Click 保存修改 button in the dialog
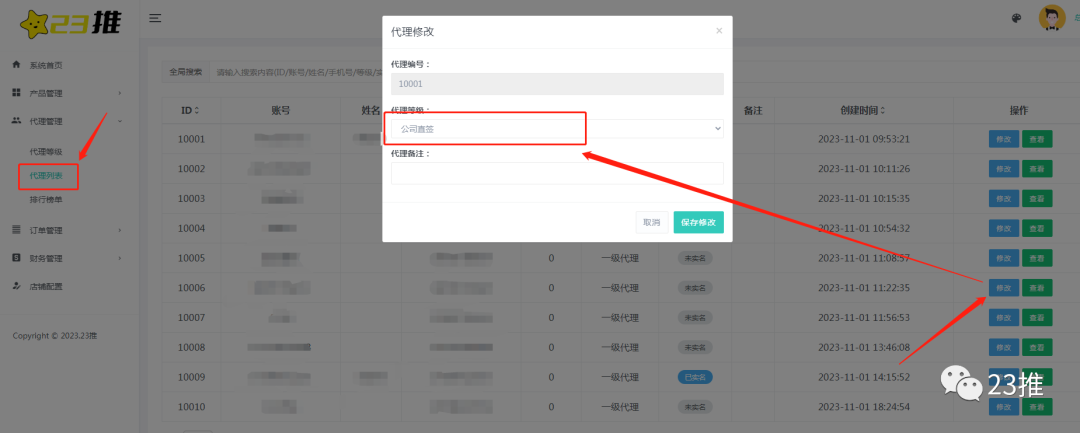 point(698,222)
